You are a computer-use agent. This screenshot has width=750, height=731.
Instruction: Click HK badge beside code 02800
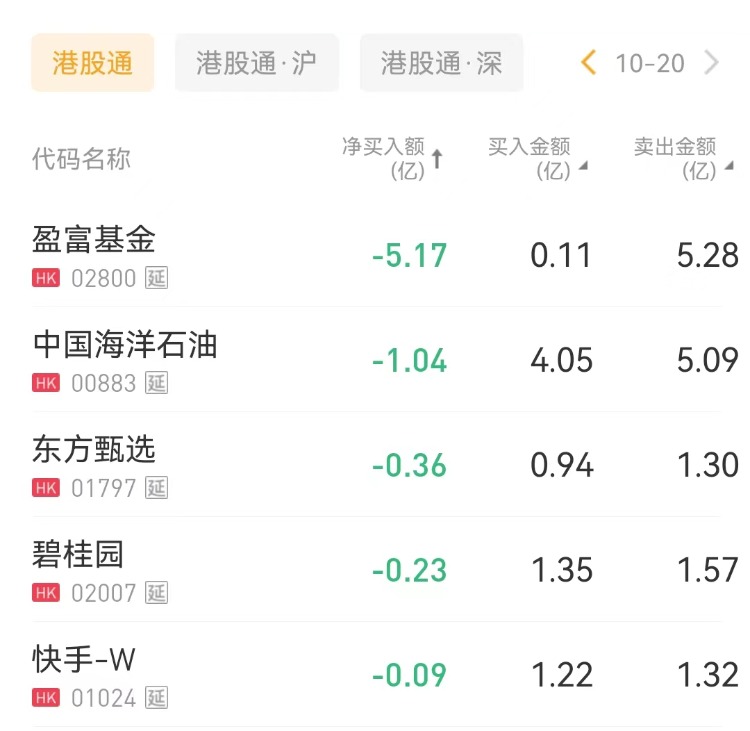point(46,278)
